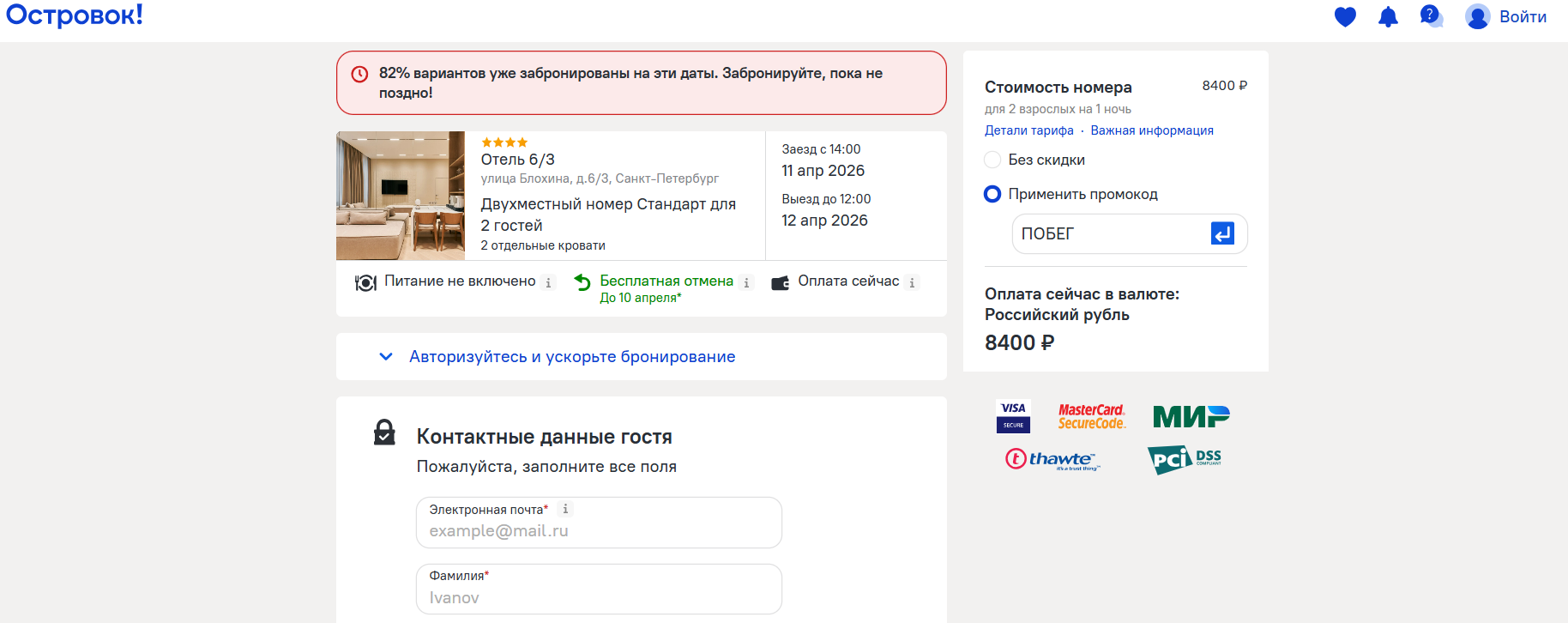Screen dimensions: 1568x623
Task: Open info icon beside Электронная почта
Action: [x=566, y=508]
